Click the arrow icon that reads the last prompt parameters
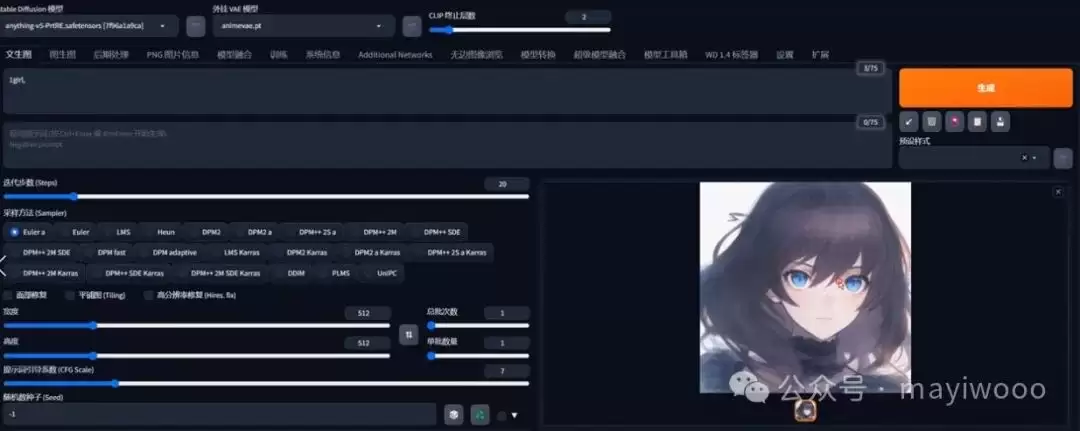The height and width of the screenshot is (431, 1080). pos(909,122)
